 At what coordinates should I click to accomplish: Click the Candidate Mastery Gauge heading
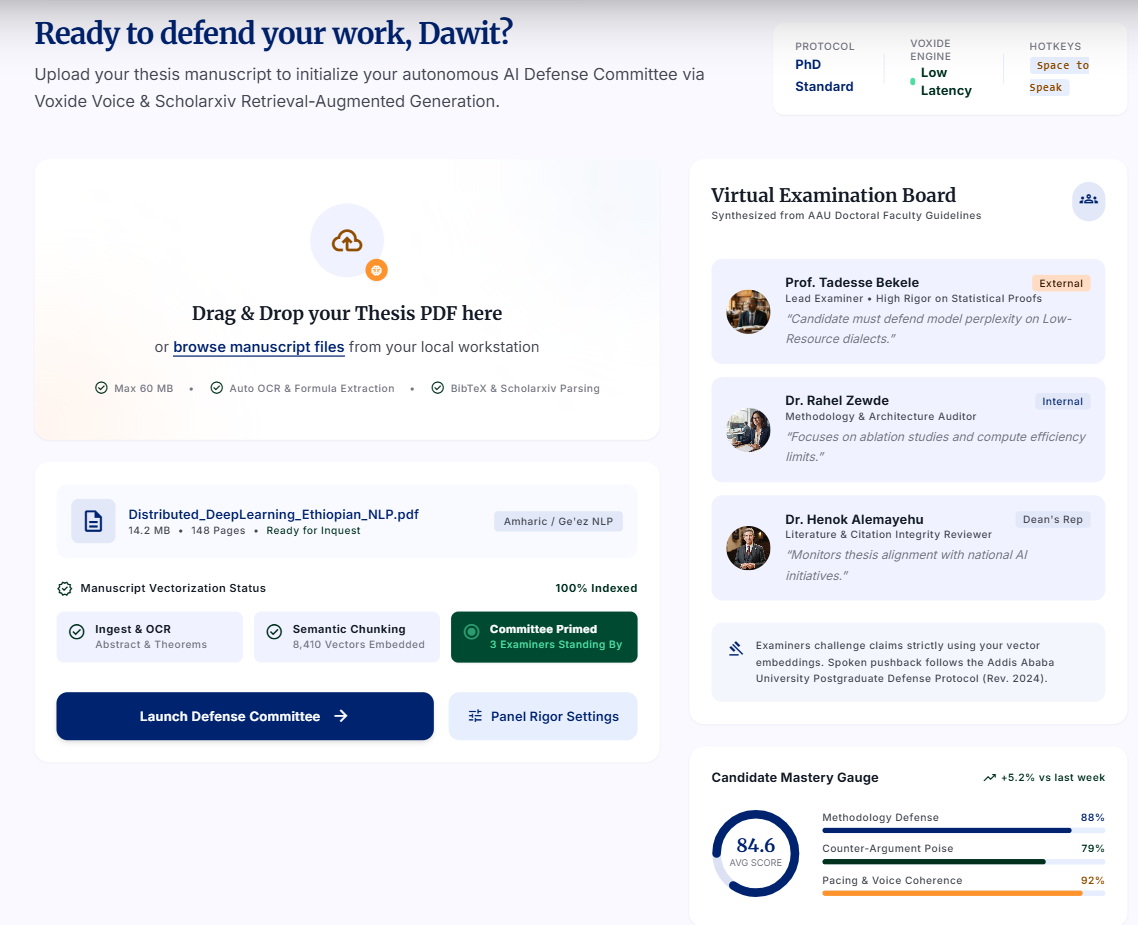click(795, 778)
